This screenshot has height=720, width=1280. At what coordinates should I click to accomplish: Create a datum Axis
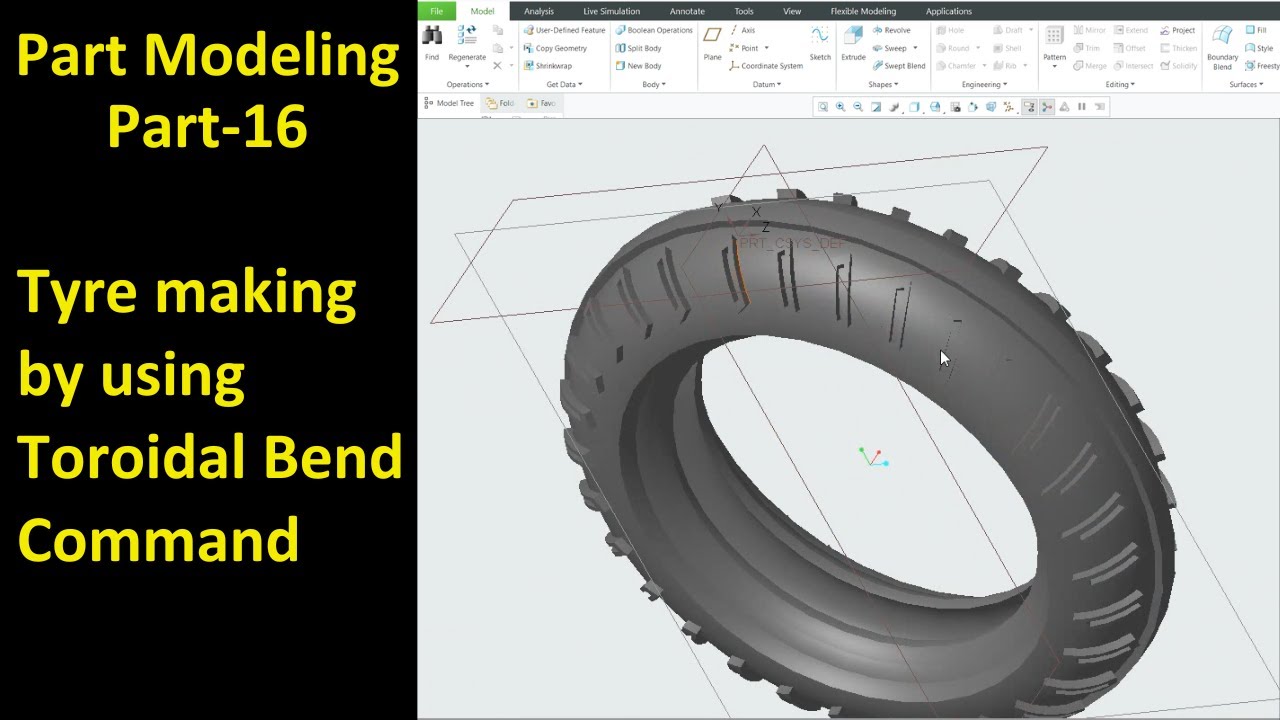(742, 30)
